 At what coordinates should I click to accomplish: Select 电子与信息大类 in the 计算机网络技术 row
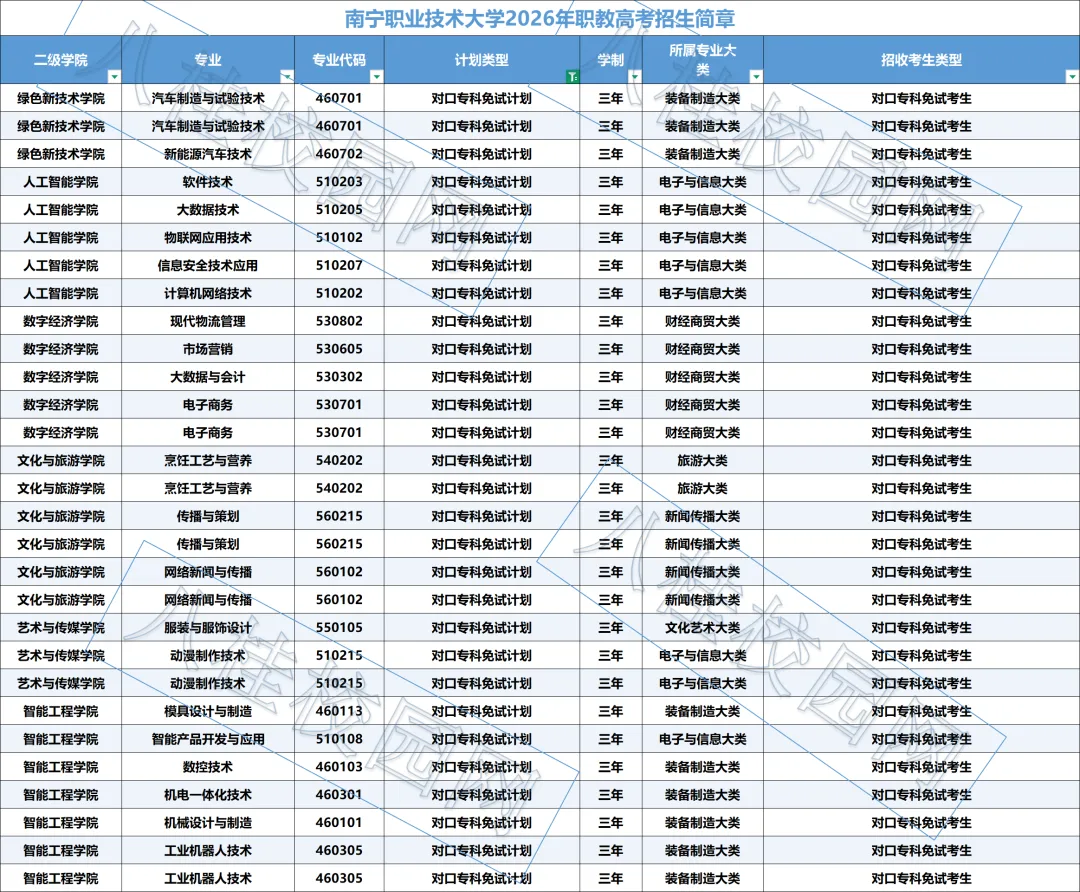tap(703, 293)
